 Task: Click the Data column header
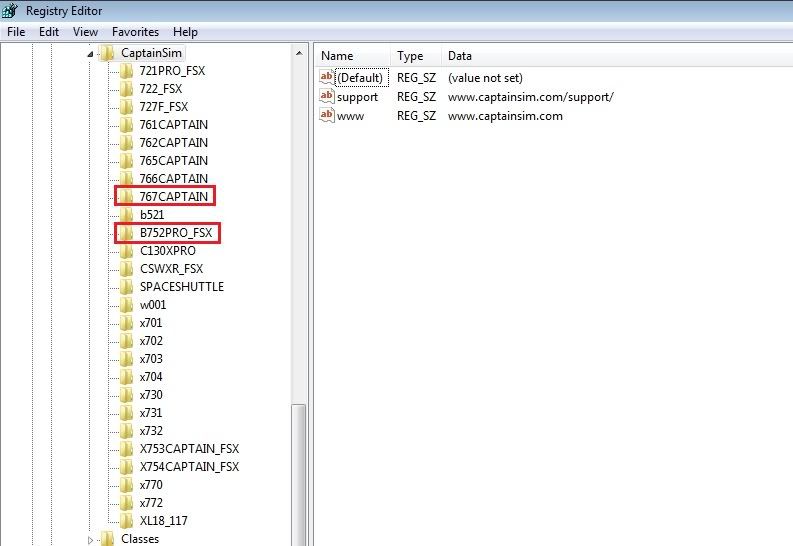click(x=460, y=56)
